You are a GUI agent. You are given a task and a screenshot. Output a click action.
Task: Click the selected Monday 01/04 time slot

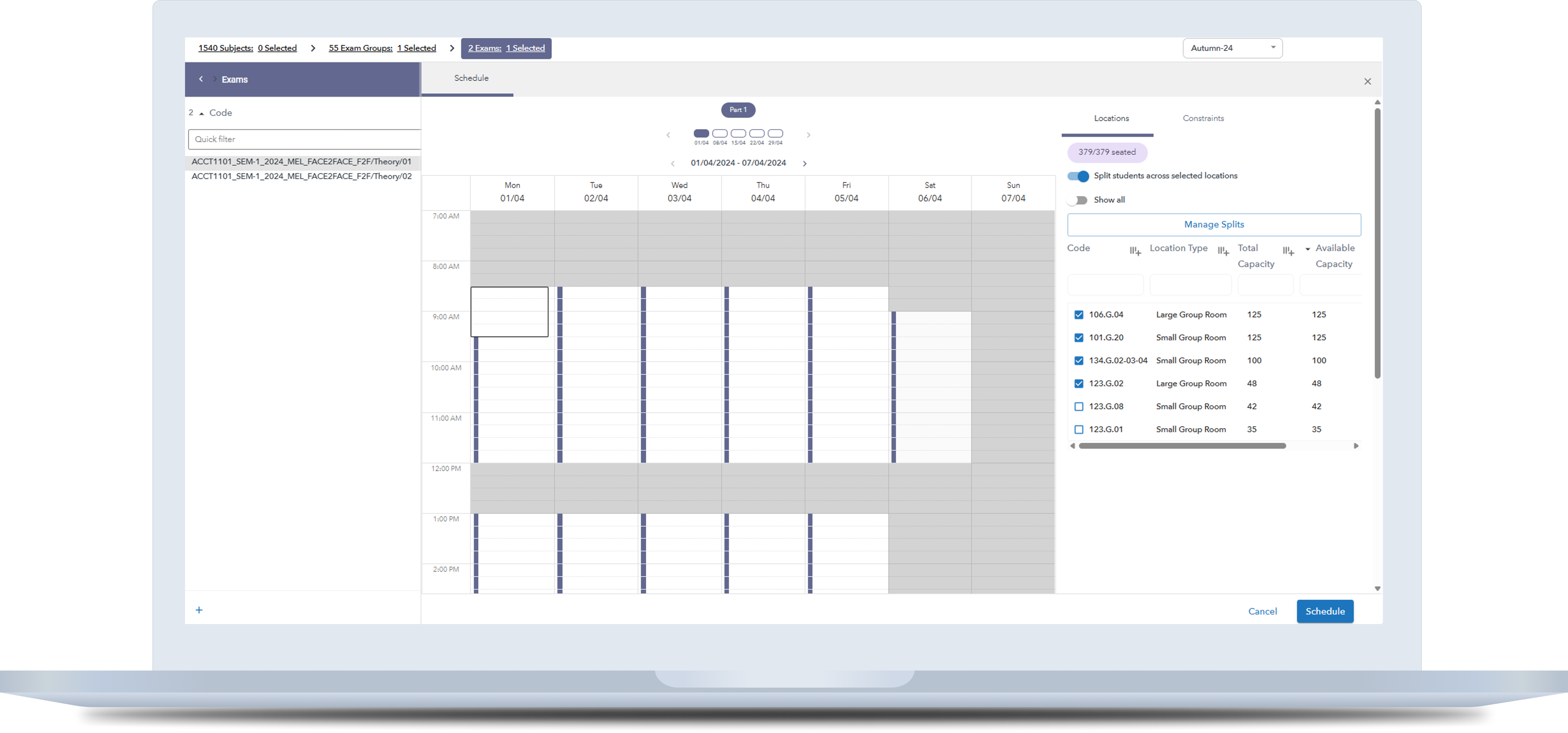click(509, 312)
